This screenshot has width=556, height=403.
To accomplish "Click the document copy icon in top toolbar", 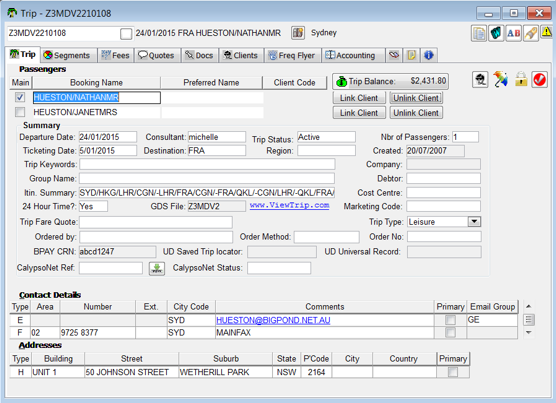I will click(479, 33).
